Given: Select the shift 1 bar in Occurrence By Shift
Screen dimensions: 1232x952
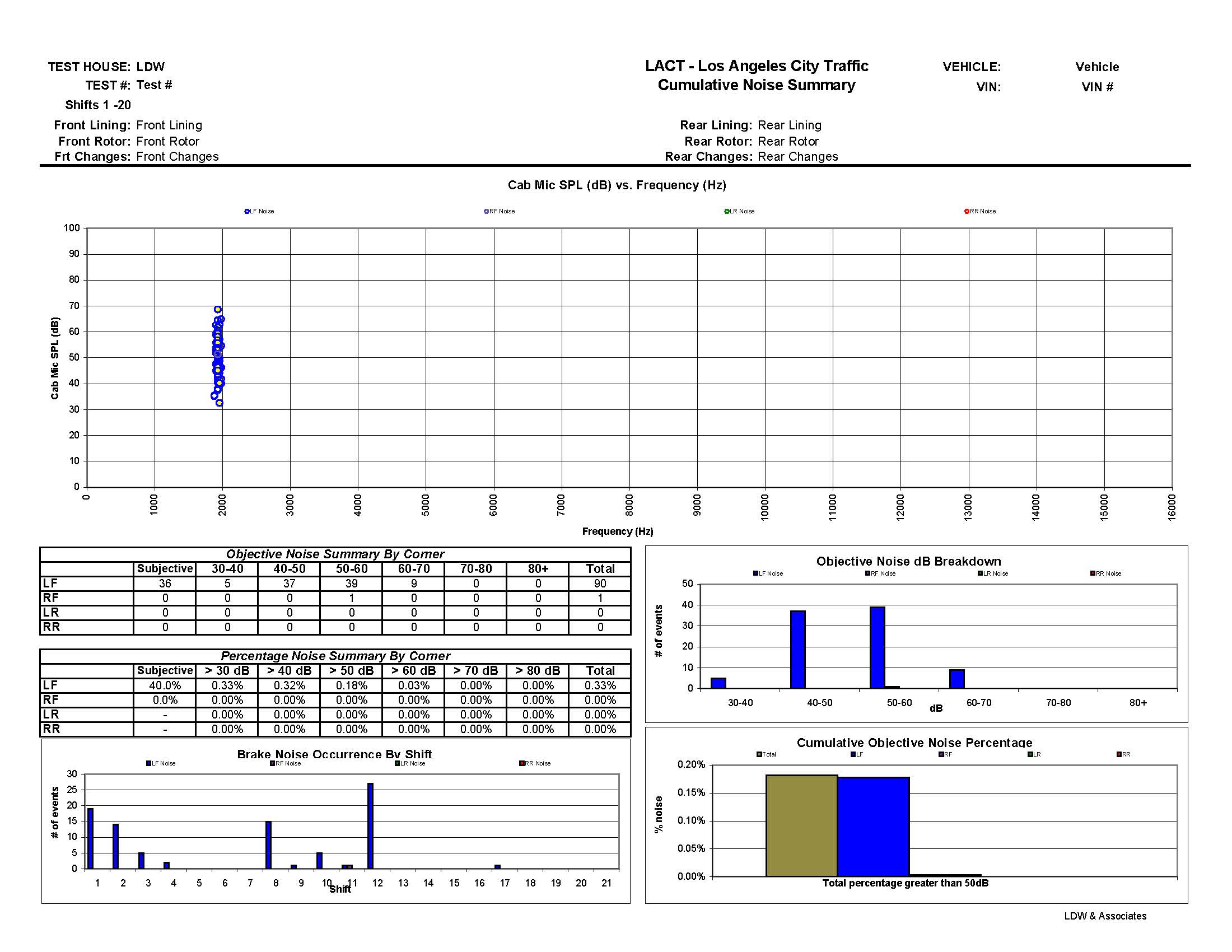Looking at the screenshot, I should tap(90, 839).
